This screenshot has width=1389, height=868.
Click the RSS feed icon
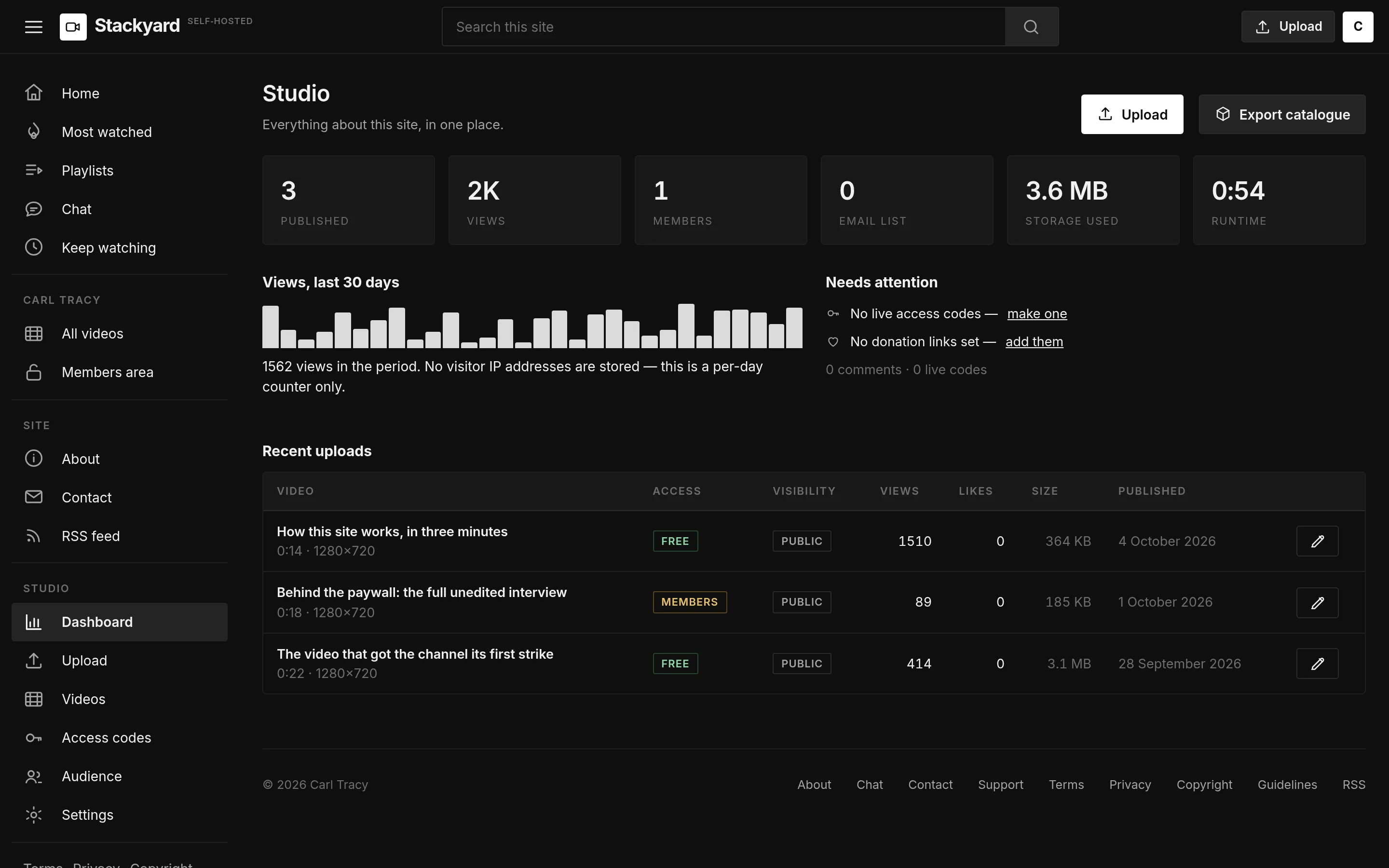[34, 536]
